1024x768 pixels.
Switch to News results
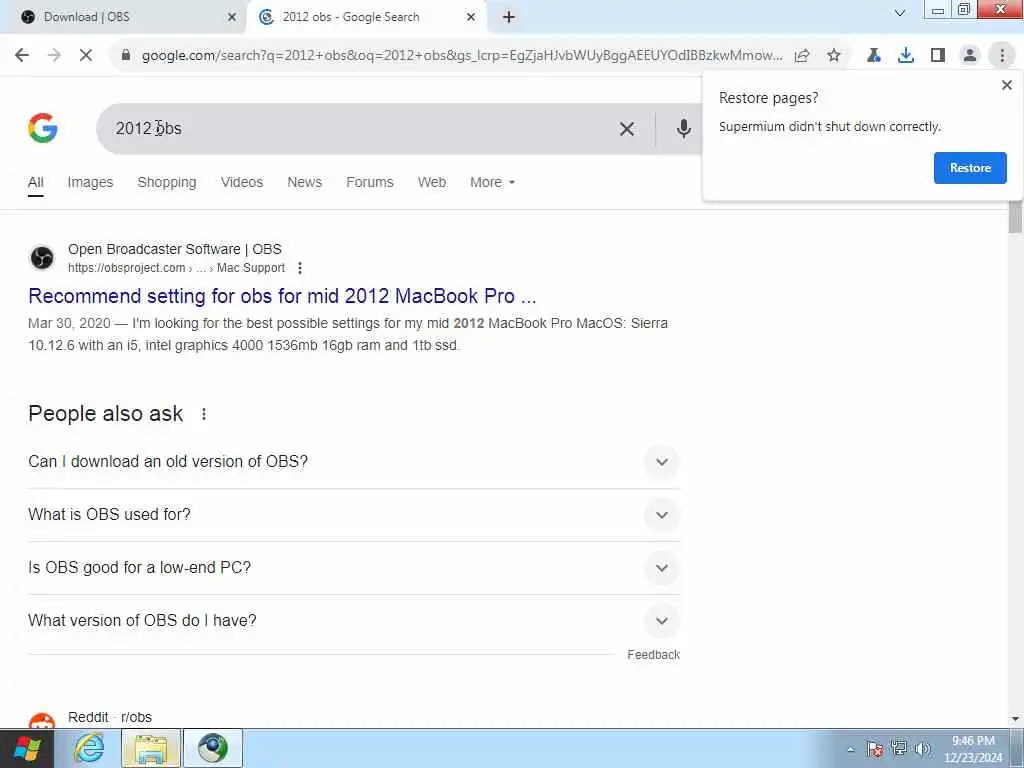304,182
